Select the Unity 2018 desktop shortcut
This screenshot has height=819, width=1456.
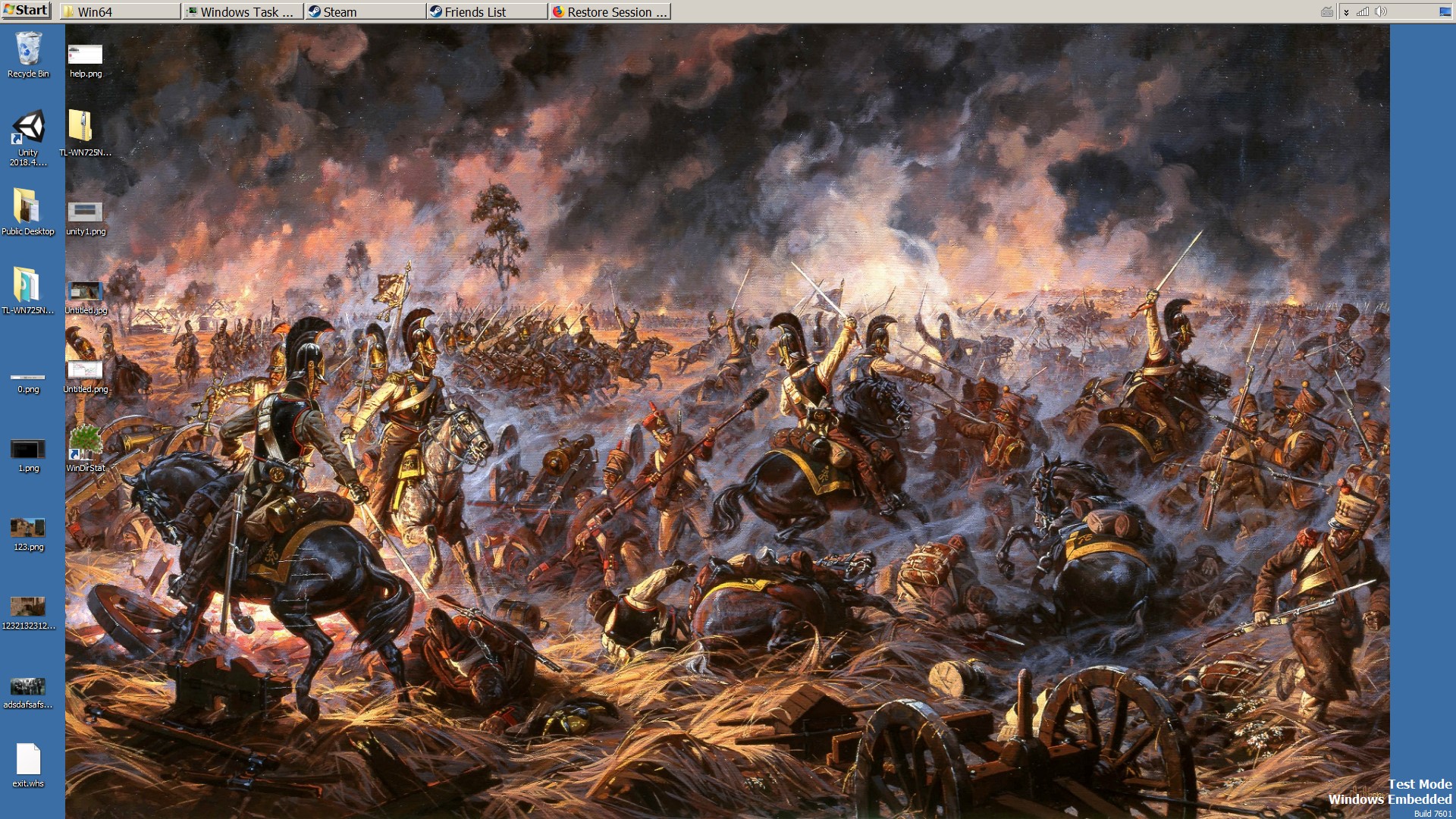point(28,136)
